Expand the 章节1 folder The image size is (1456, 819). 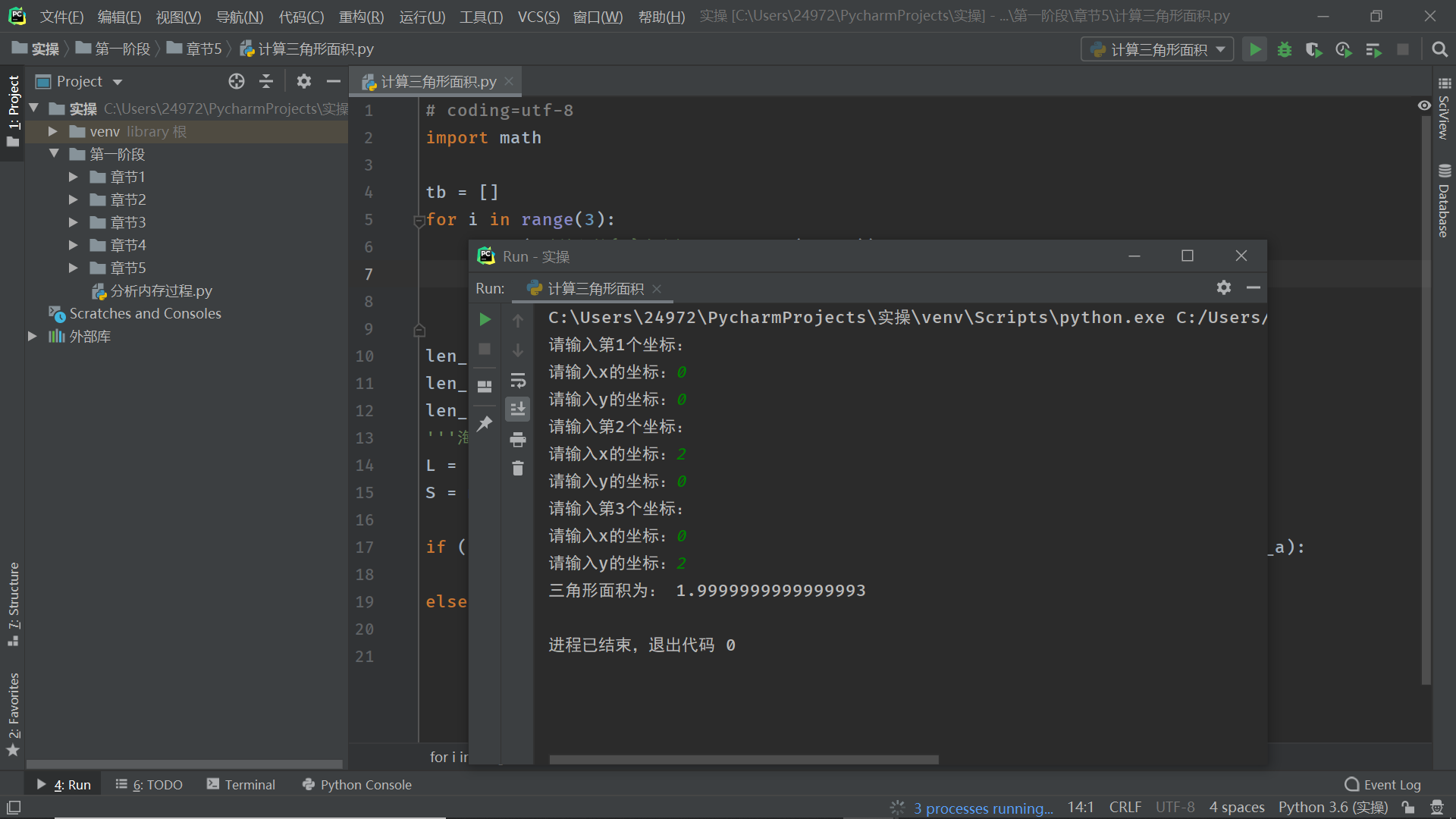[74, 177]
